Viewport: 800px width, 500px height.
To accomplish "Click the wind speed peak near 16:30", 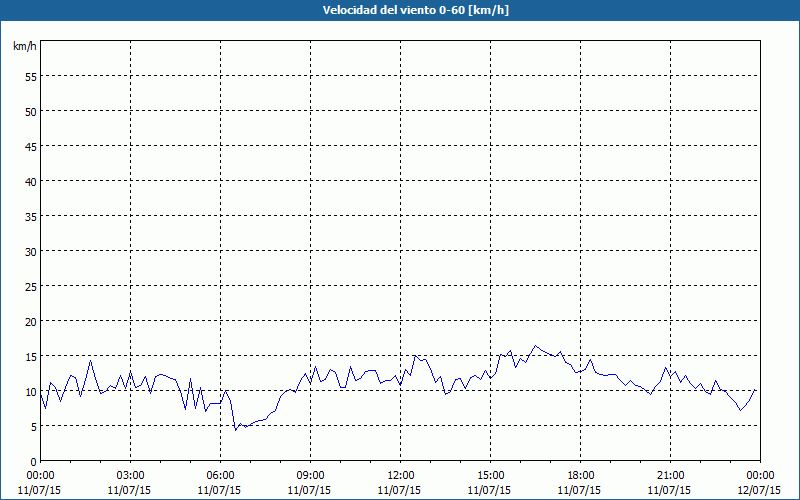I will (x=535, y=345).
